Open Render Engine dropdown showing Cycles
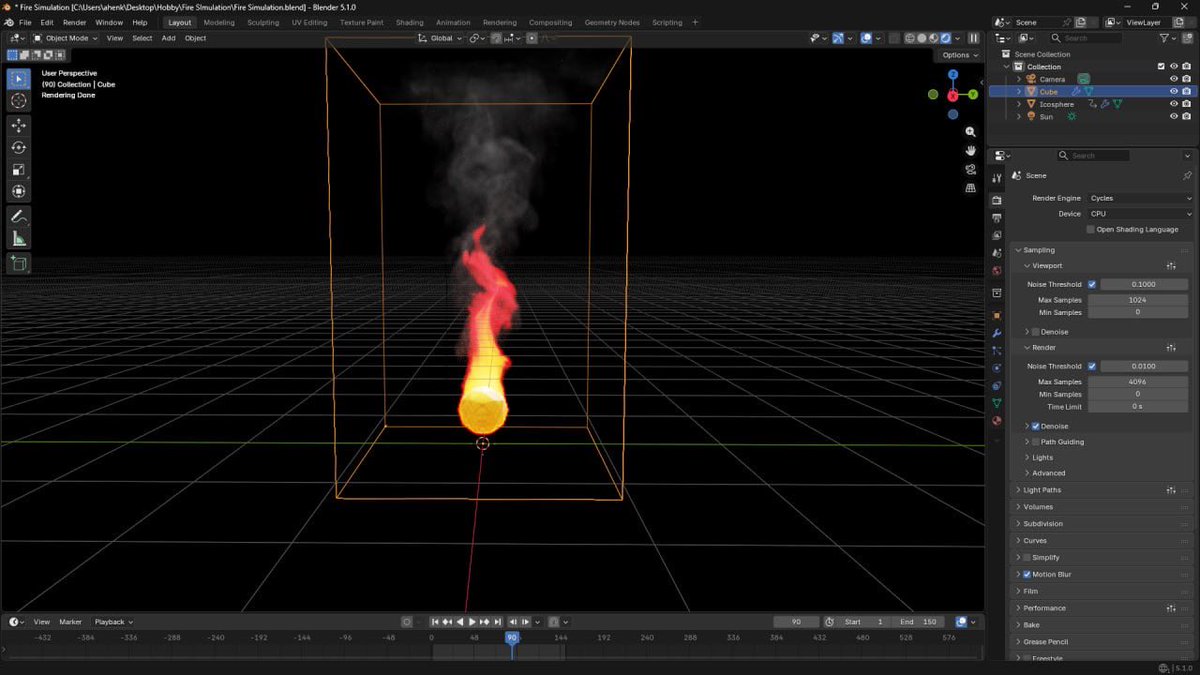 (x=1140, y=198)
